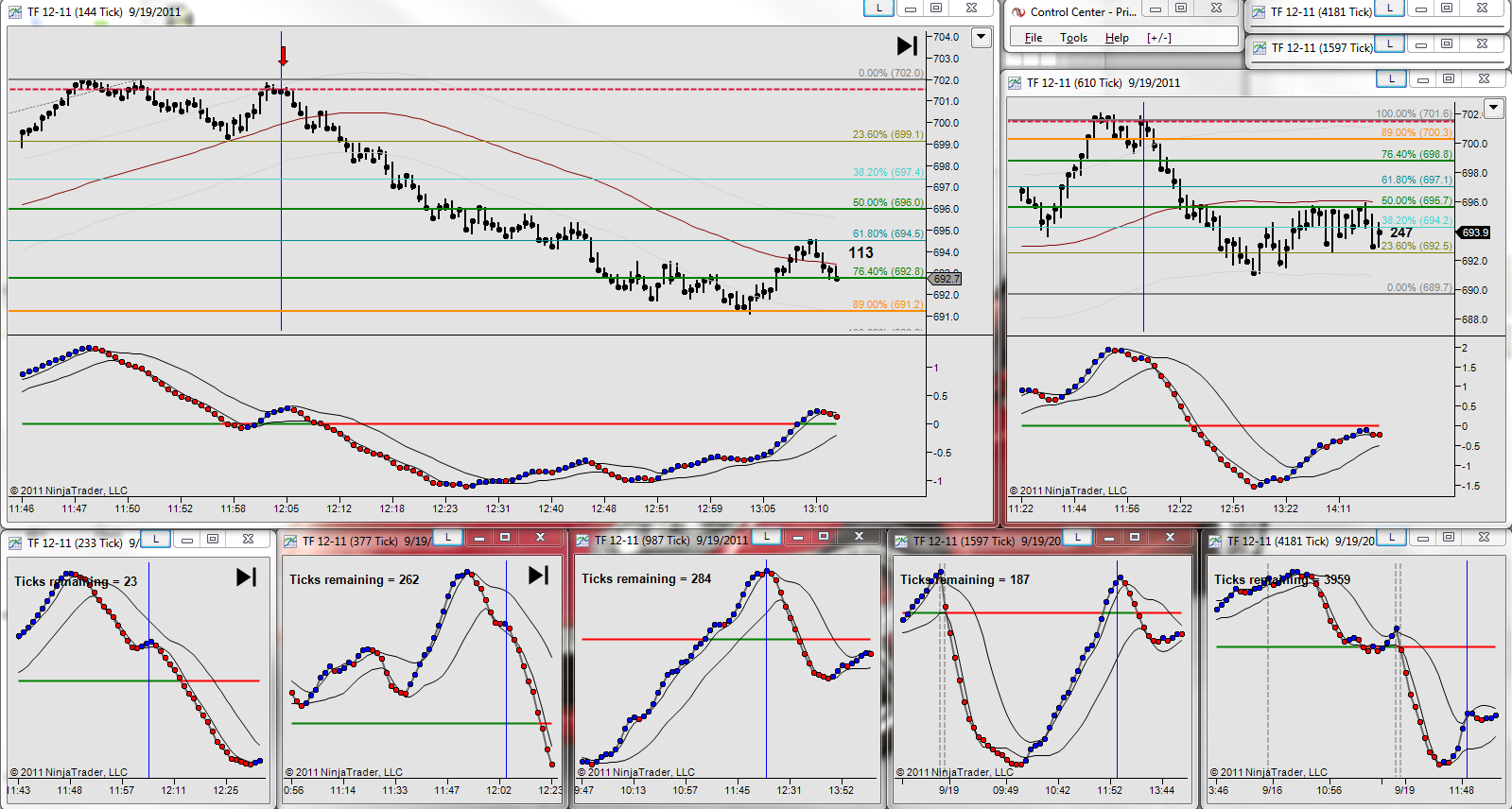
Task: Toggle the L link button on the 233 Tick window
Action: 156,539
